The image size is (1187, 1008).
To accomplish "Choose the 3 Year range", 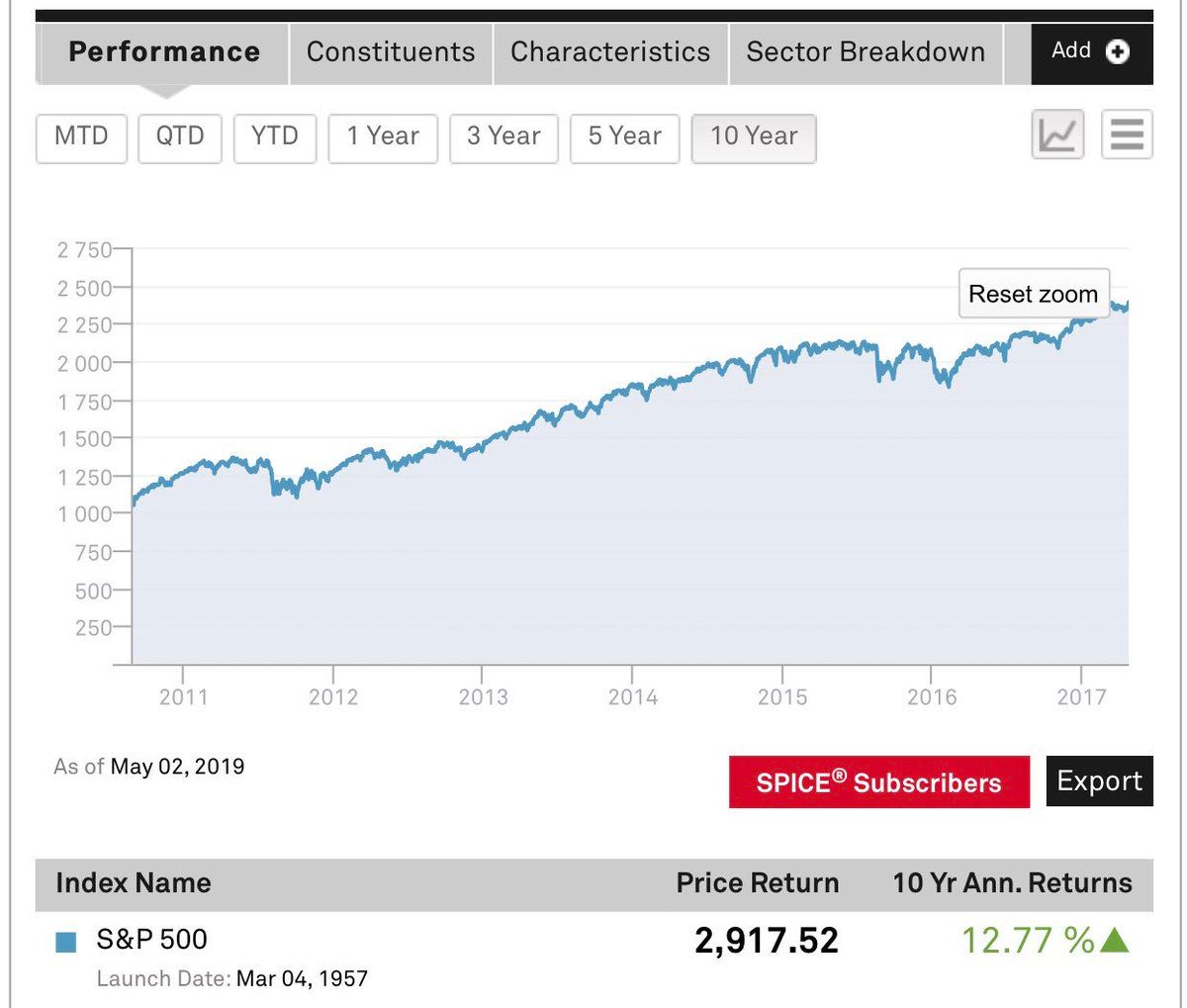I will pyautogui.click(x=503, y=137).
